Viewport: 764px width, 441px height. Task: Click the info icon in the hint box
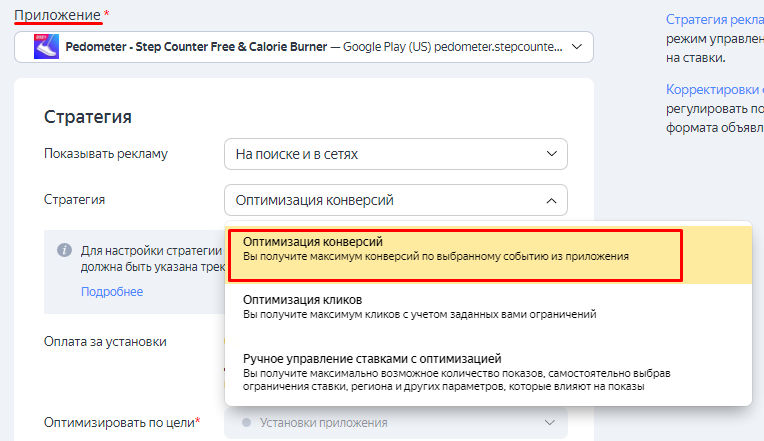click(64, 250)
